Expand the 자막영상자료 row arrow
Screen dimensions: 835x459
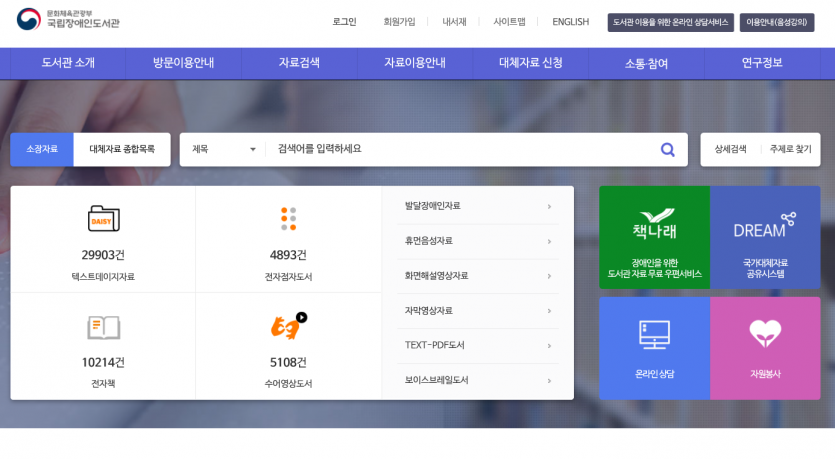click(549, 311)
